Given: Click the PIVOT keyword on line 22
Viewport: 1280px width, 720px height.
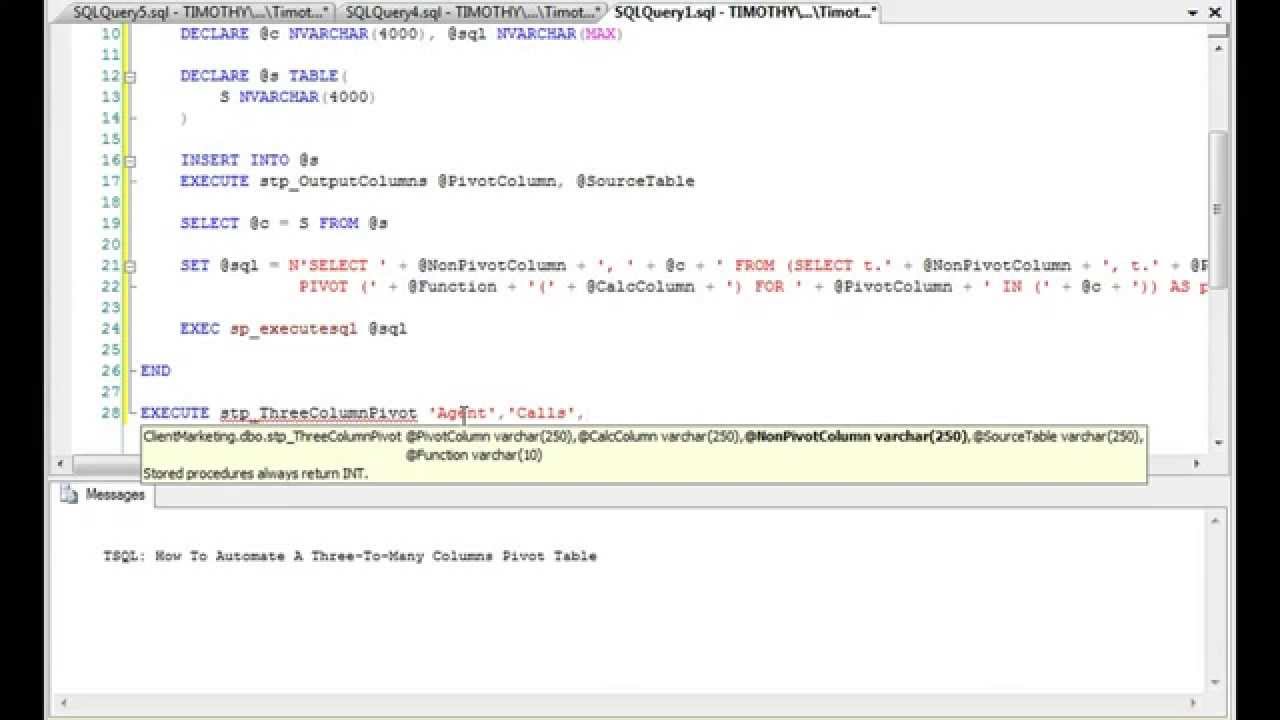Looking at the screenshot, I should (x=323, y=286).
